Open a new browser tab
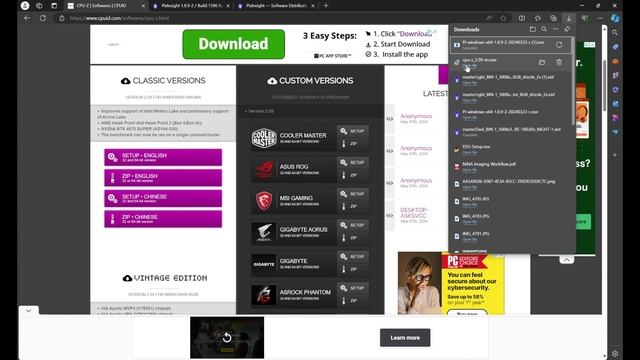The height and width of the screenshot is (360, 640). click(326, 6)
